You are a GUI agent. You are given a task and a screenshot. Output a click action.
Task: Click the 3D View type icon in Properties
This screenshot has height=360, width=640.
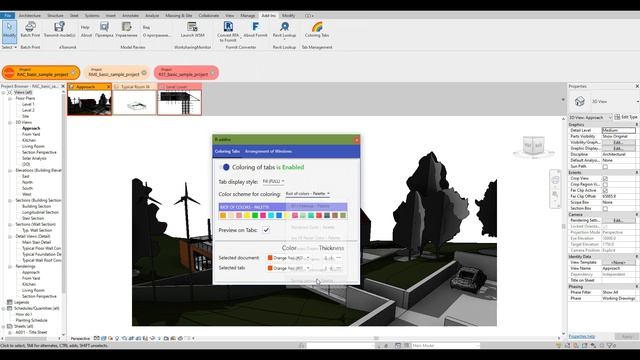(x=580, y=101)
